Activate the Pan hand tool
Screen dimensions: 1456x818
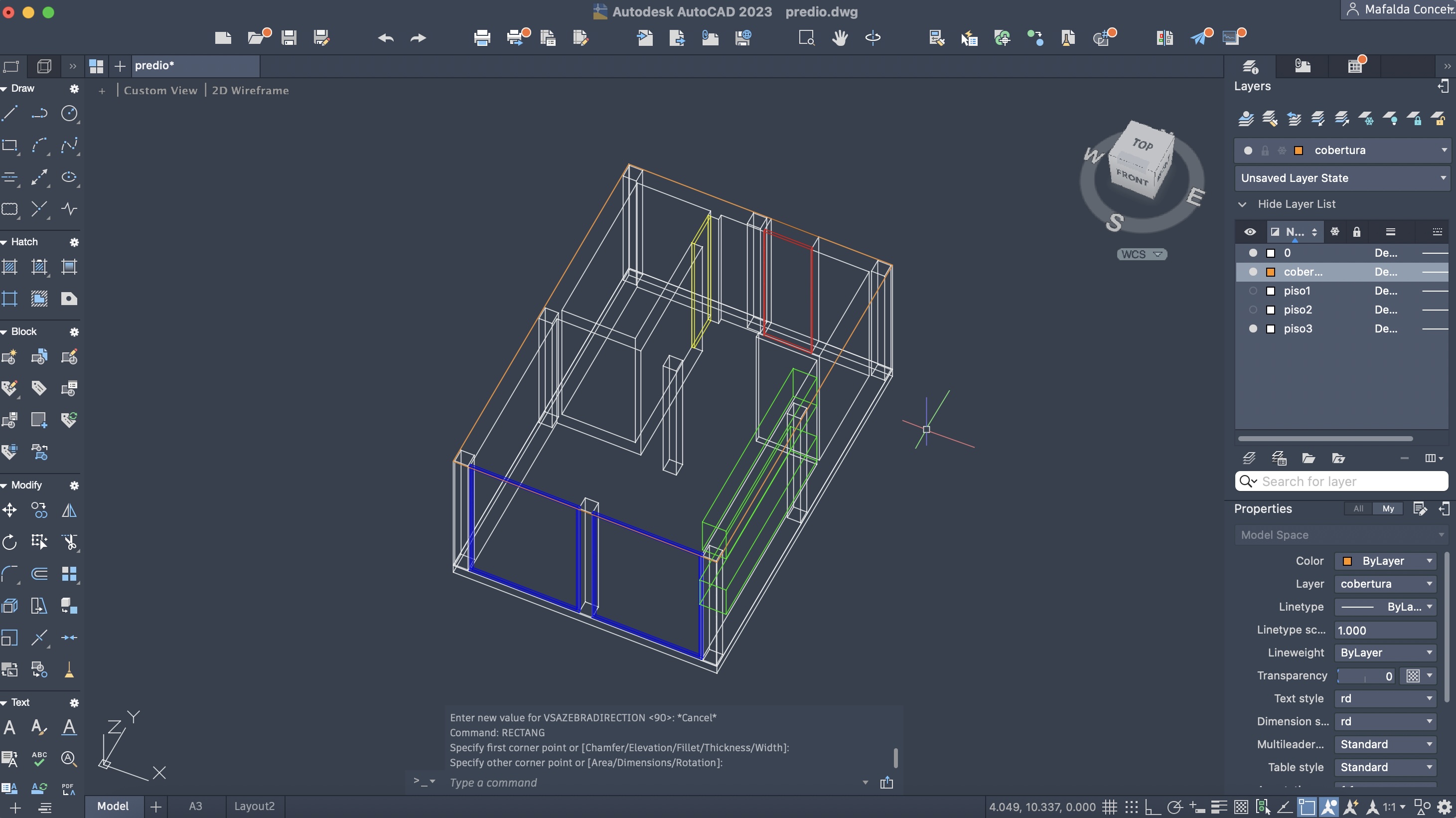(839, 38)
